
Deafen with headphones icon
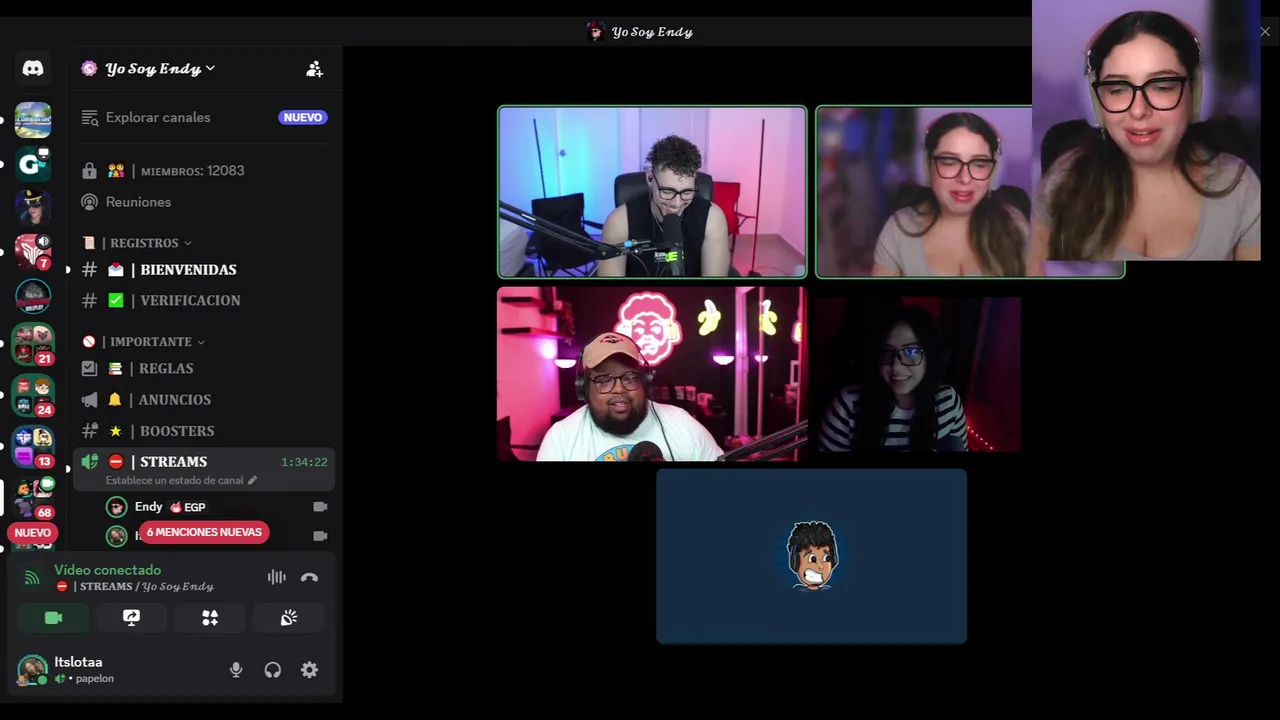272,670
